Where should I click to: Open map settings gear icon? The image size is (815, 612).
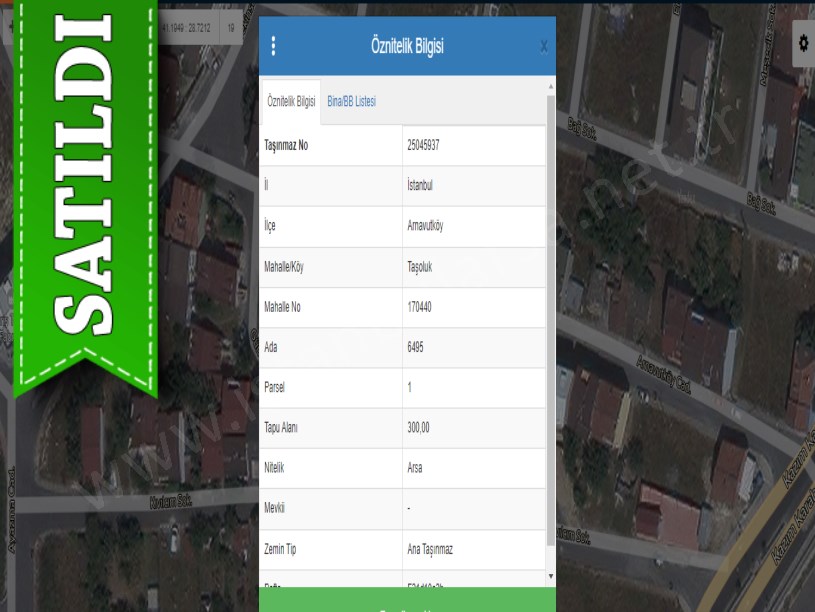click(803, 43)
